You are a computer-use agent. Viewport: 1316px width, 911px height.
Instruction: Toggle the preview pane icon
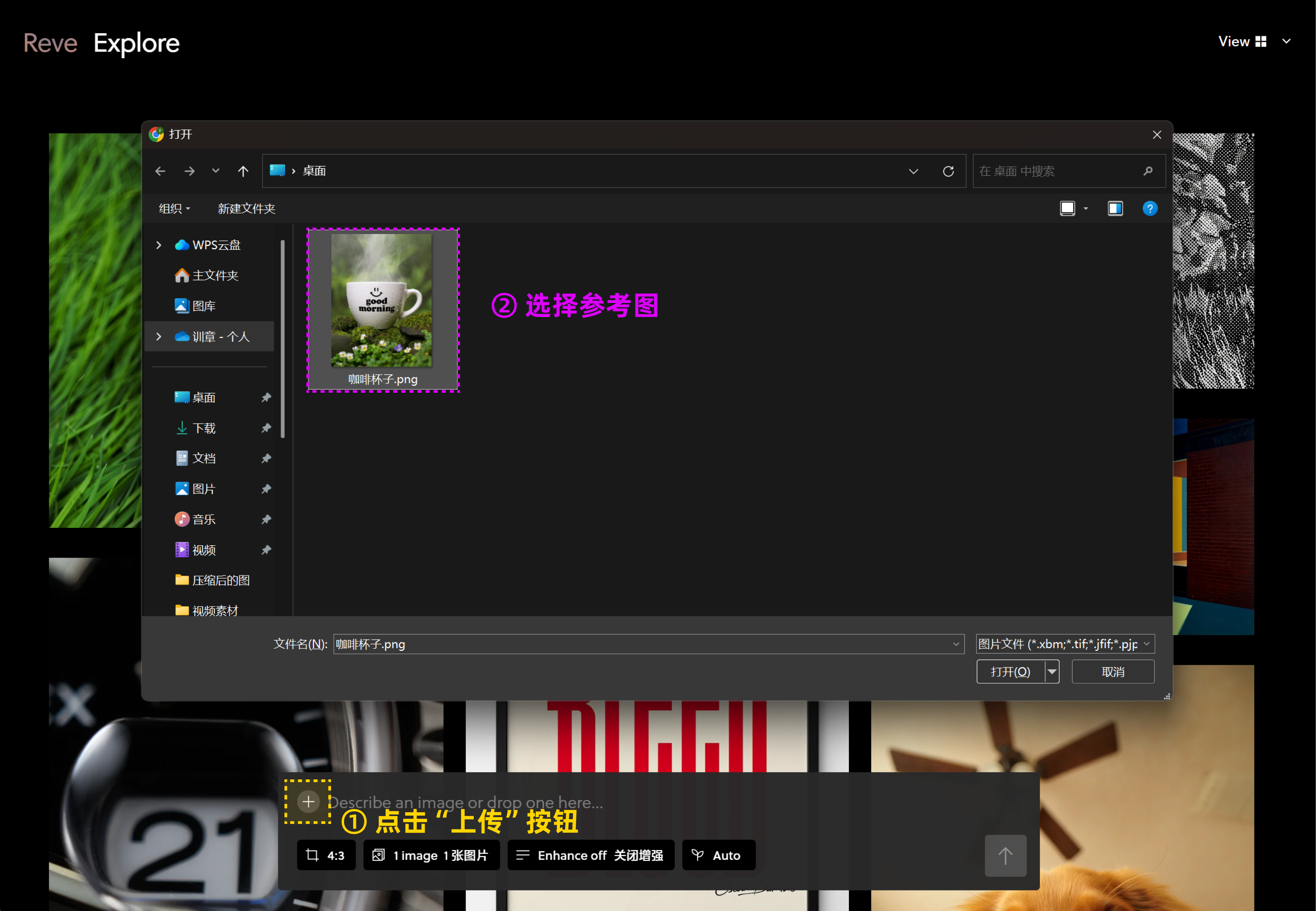point(1115,209)
